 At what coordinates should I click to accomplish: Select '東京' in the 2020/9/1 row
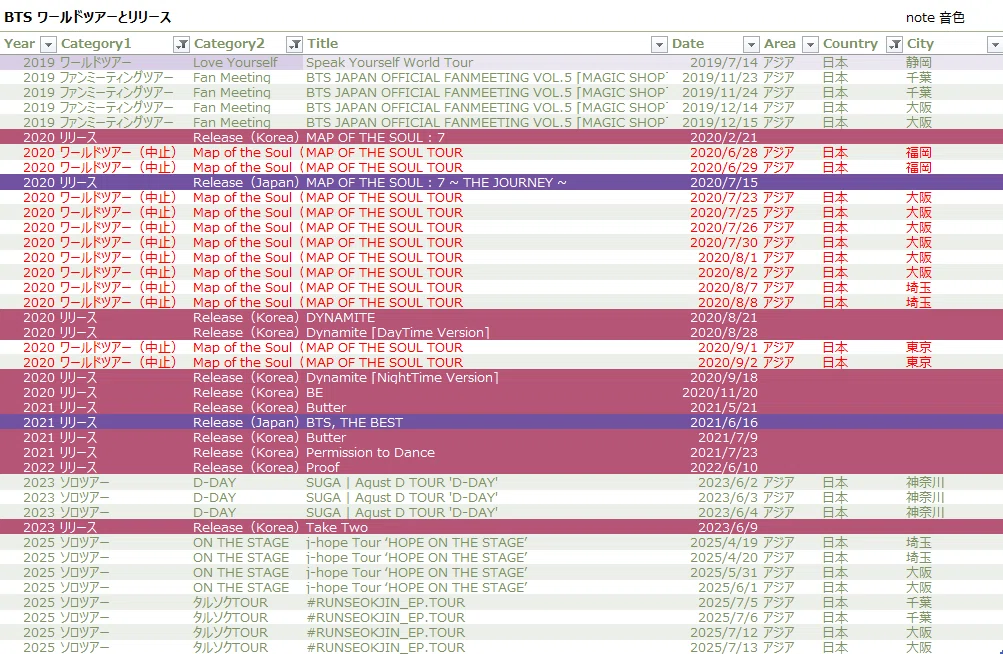(919, 347)
